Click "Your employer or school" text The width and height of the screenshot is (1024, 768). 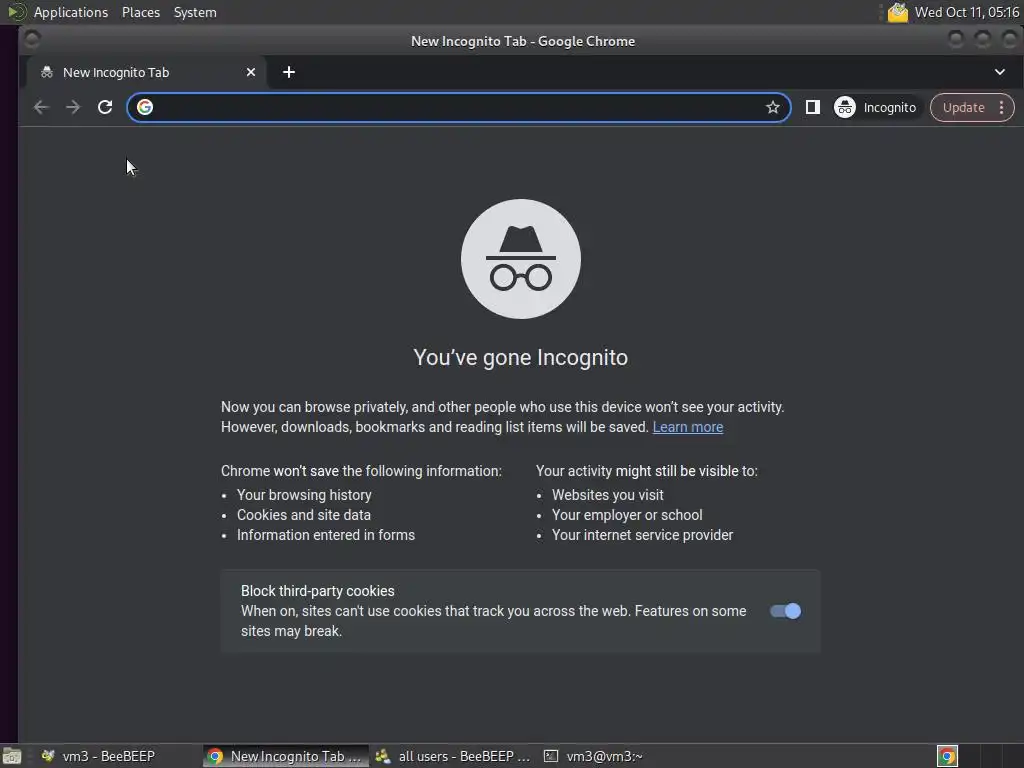click(x=627, y=515)
